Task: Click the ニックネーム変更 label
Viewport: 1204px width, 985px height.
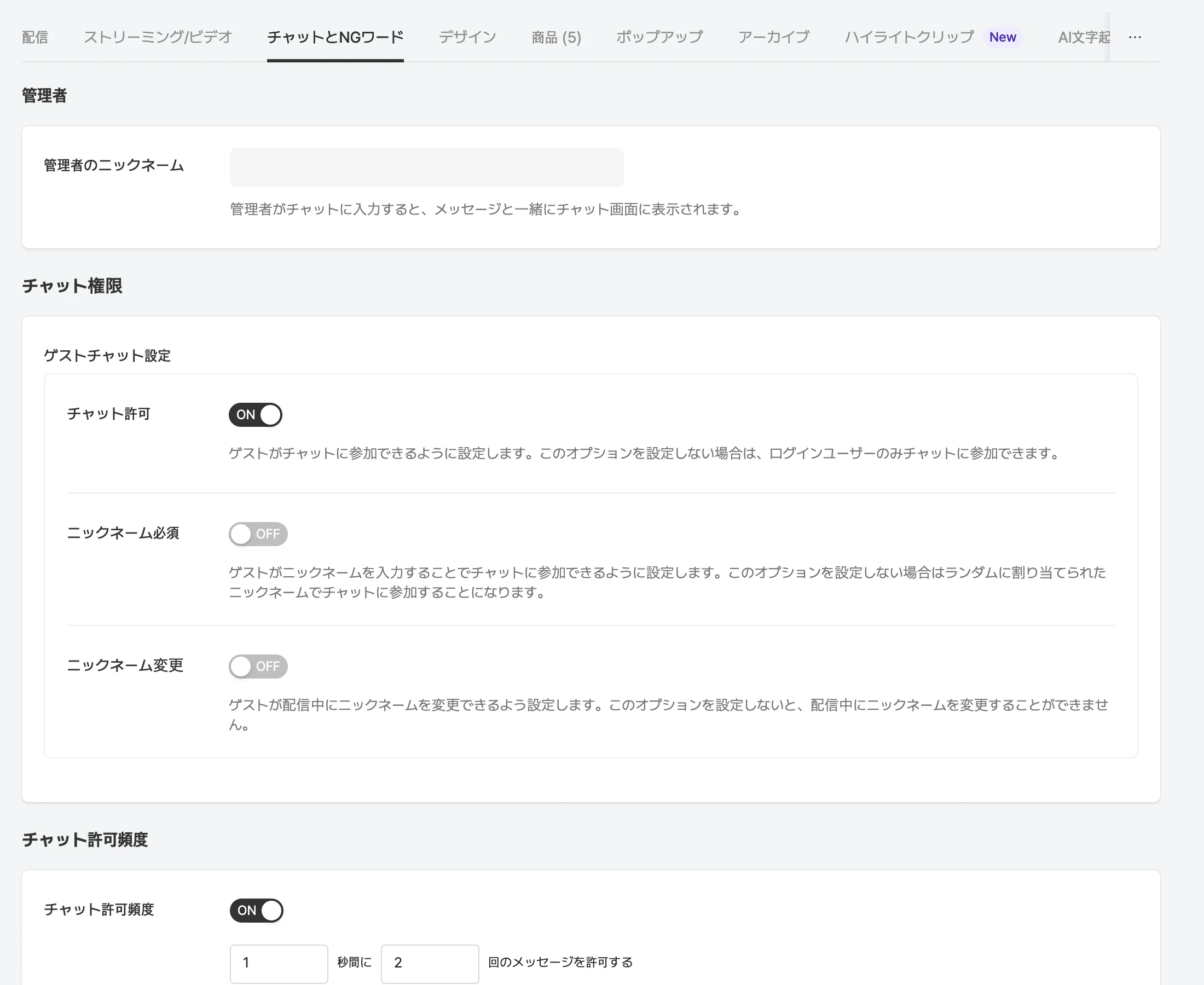Action: tap(125, 665)
